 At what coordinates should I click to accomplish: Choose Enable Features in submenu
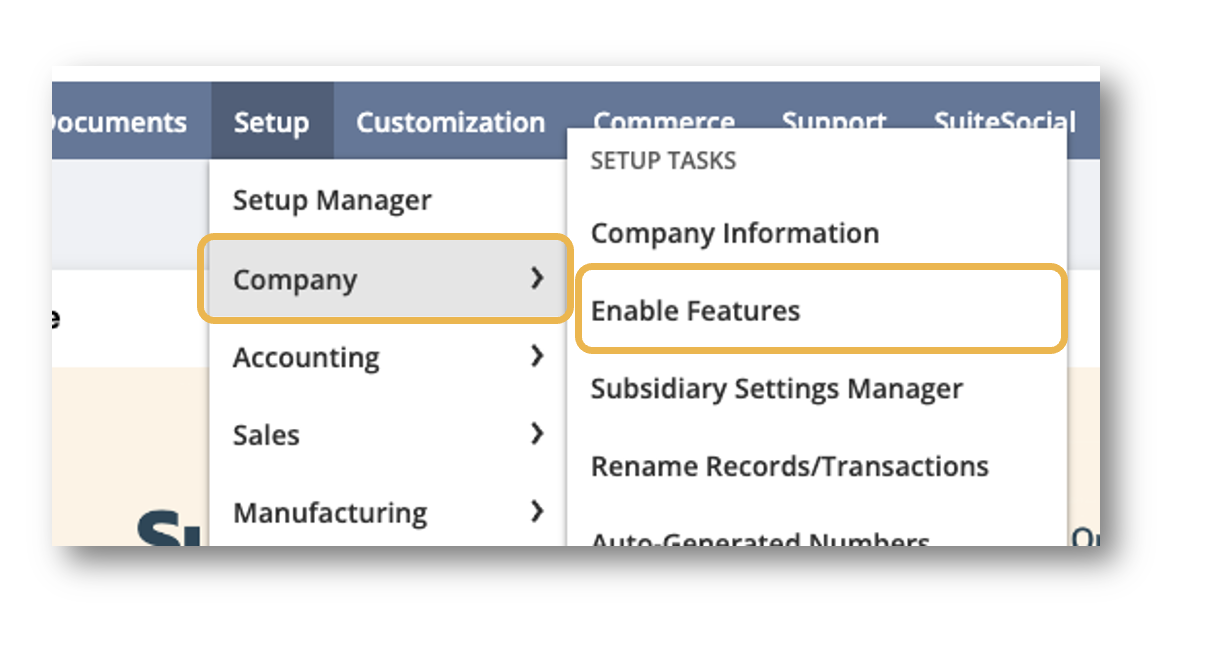[821, 309]
